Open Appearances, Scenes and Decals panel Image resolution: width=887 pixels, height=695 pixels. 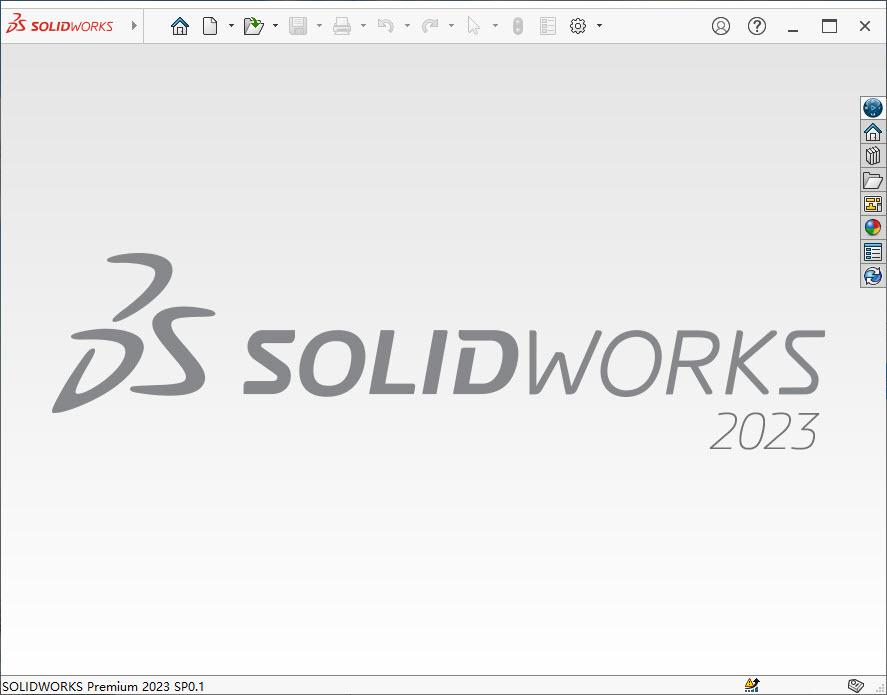point(872,227)
